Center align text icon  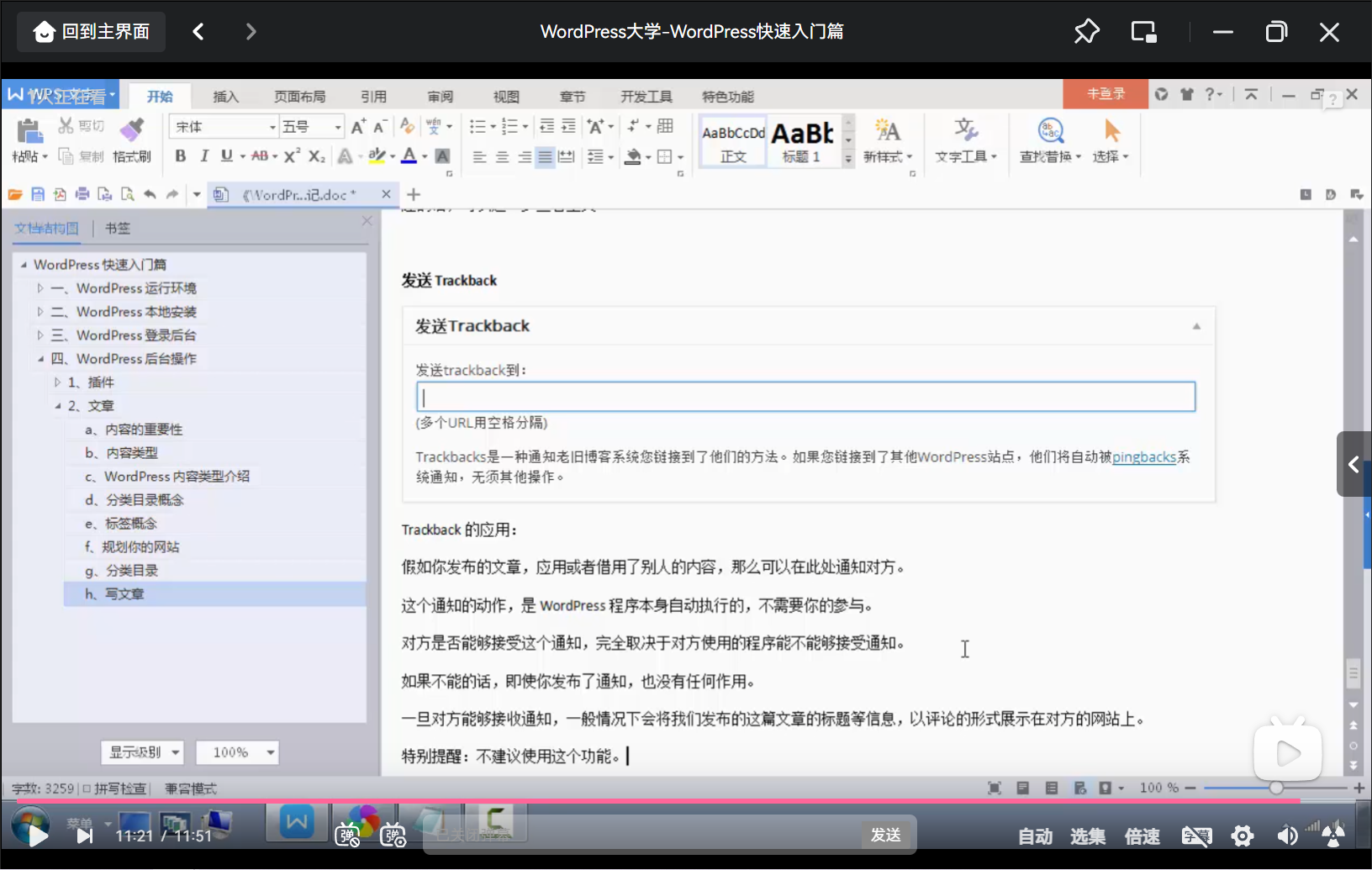coord(502,156)
